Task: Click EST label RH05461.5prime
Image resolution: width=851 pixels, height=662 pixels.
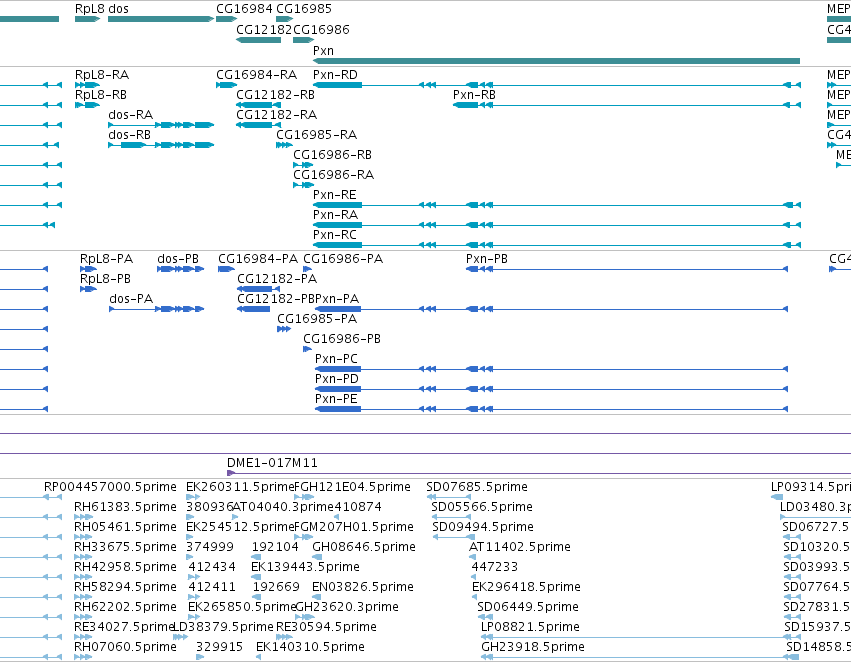Action: coord(125,527)
